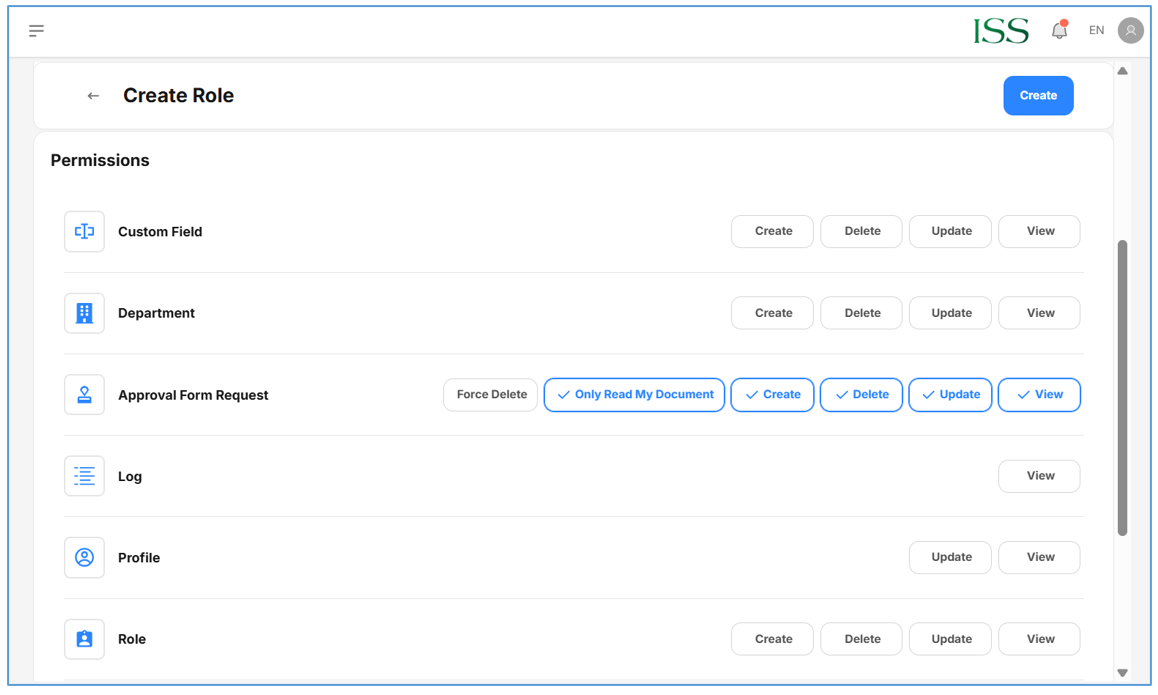
Task: Click the Approval Form Request stamp icon
Action: (84, 395)
